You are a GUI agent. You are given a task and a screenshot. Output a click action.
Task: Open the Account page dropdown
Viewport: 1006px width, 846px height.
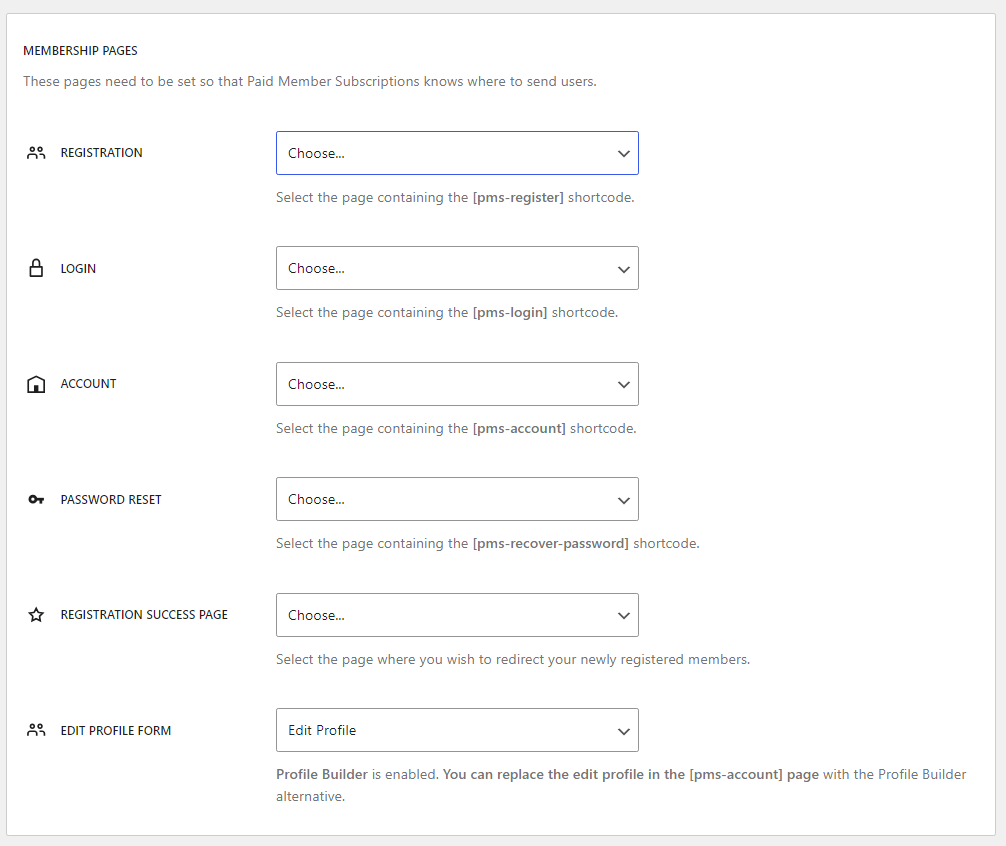tap(457, 384)
